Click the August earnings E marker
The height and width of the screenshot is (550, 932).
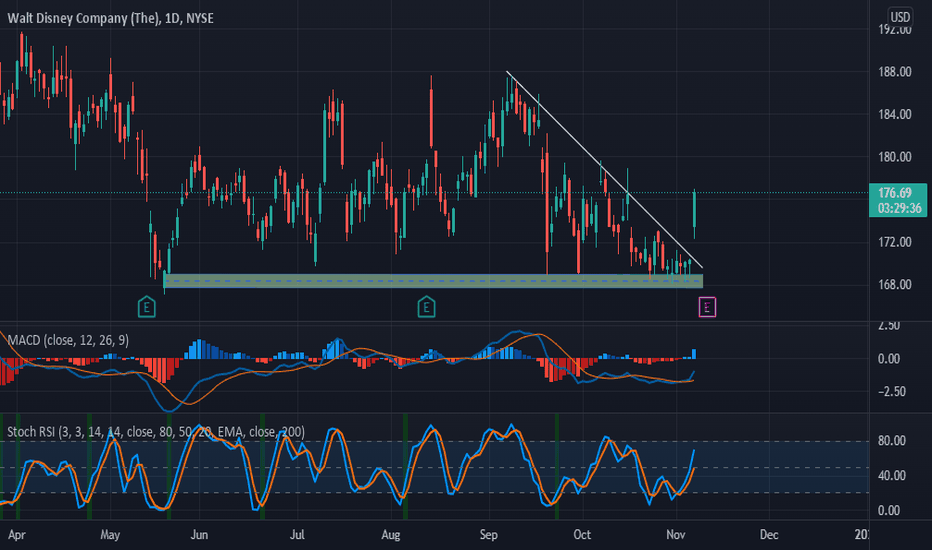[x=426, y=307]
